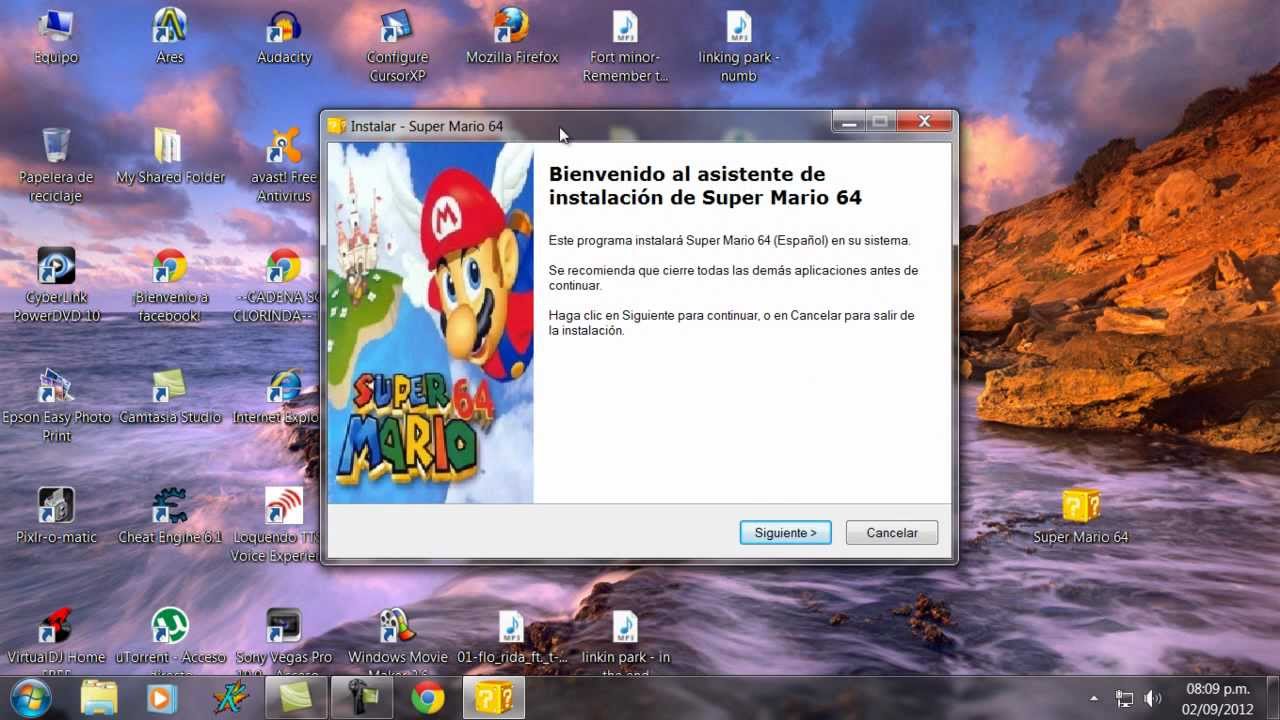Select the Super Mario 64 desktop icon
The width and height of the screenshot is (1280, 720).
pos(1080,517)
